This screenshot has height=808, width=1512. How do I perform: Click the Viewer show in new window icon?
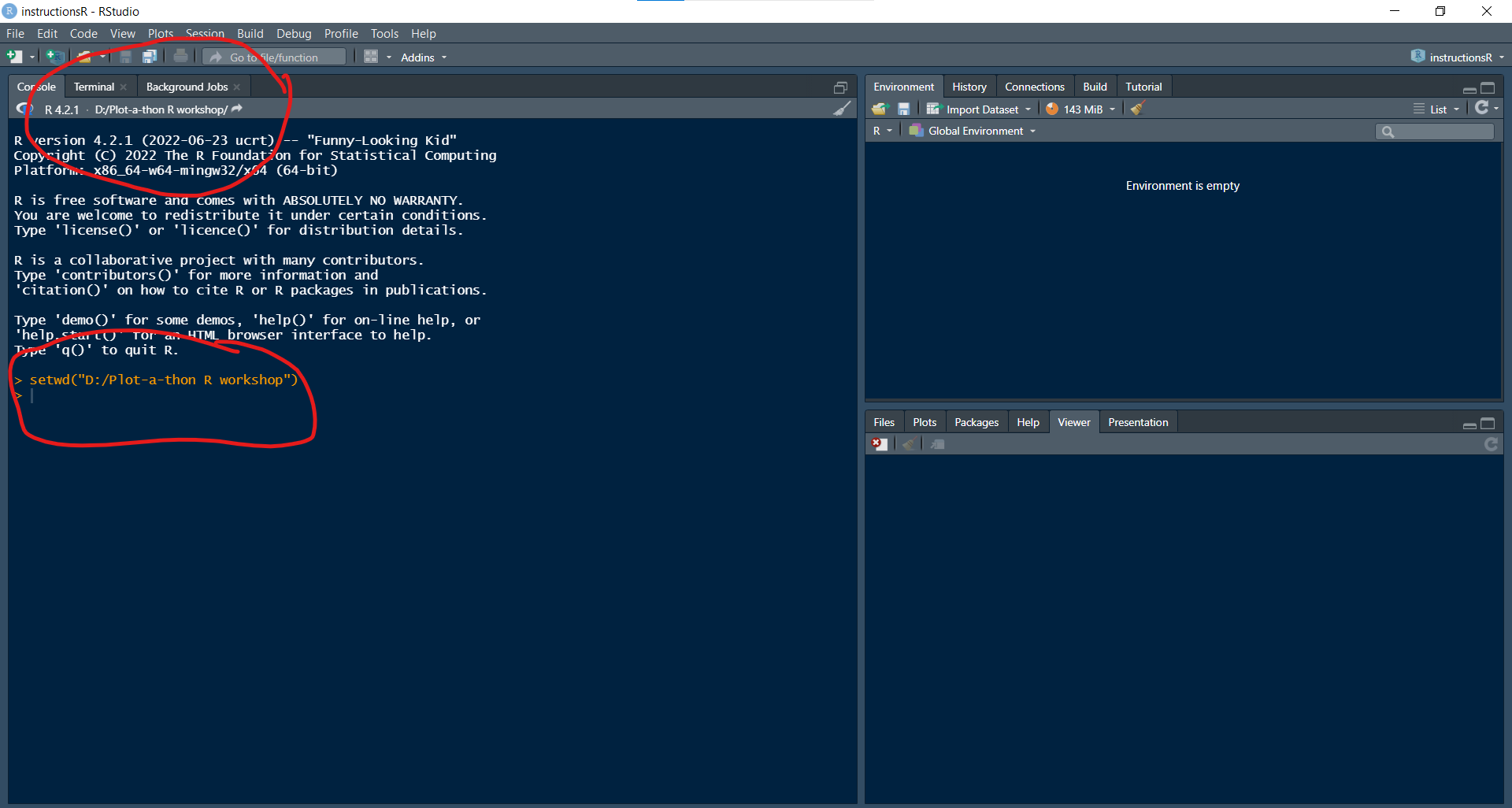[937, 444]
